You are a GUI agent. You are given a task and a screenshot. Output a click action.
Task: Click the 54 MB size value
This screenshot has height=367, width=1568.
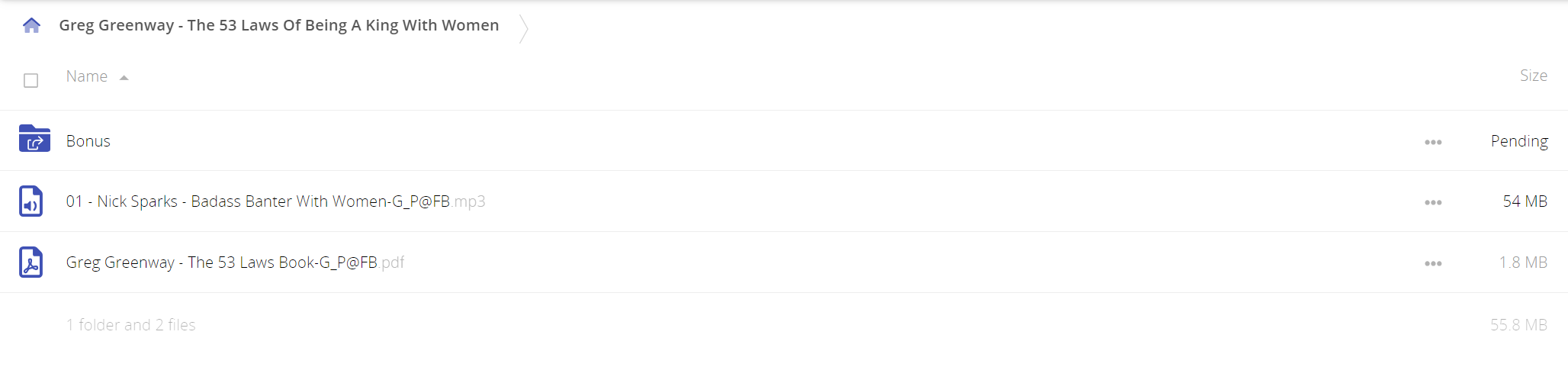tap(1525, 201)
